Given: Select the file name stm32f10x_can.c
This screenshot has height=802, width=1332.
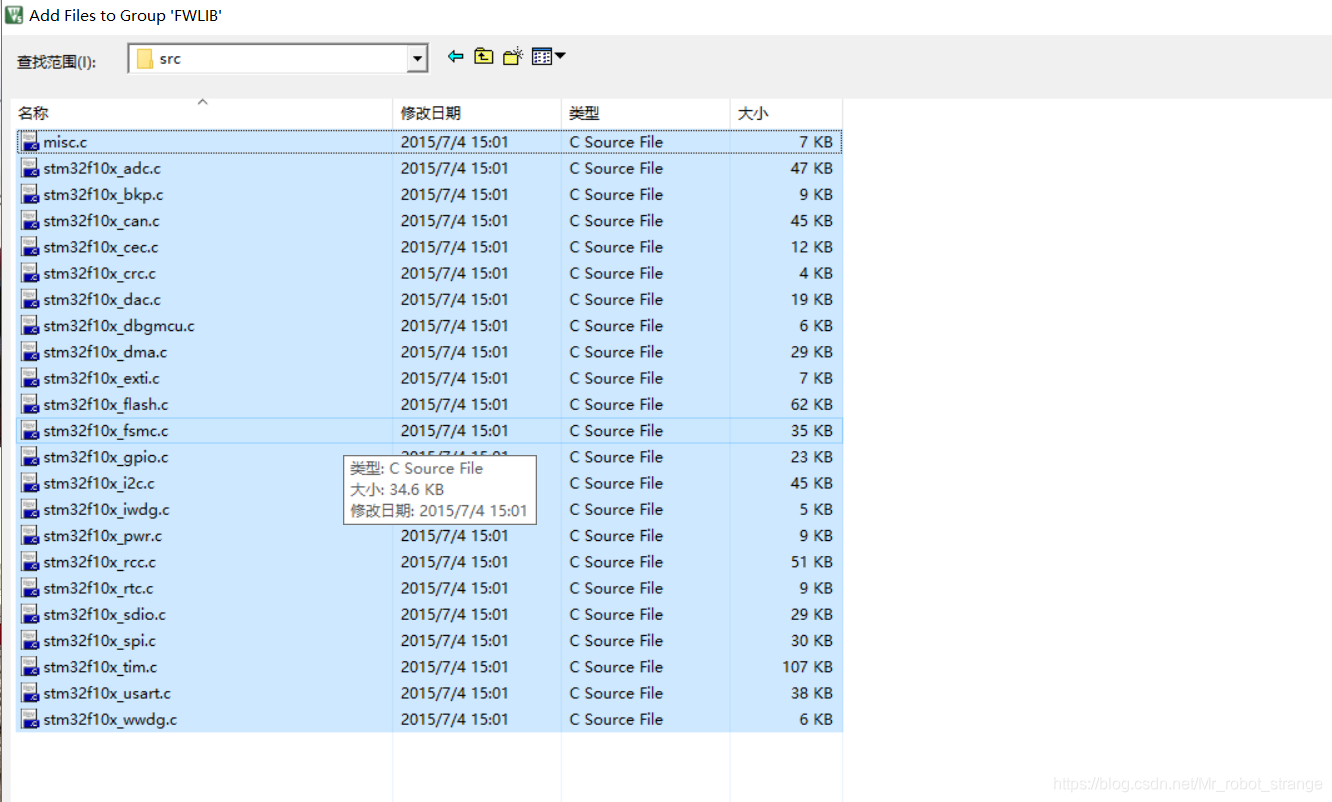Looking at the screenshot, I should point(101,221).
